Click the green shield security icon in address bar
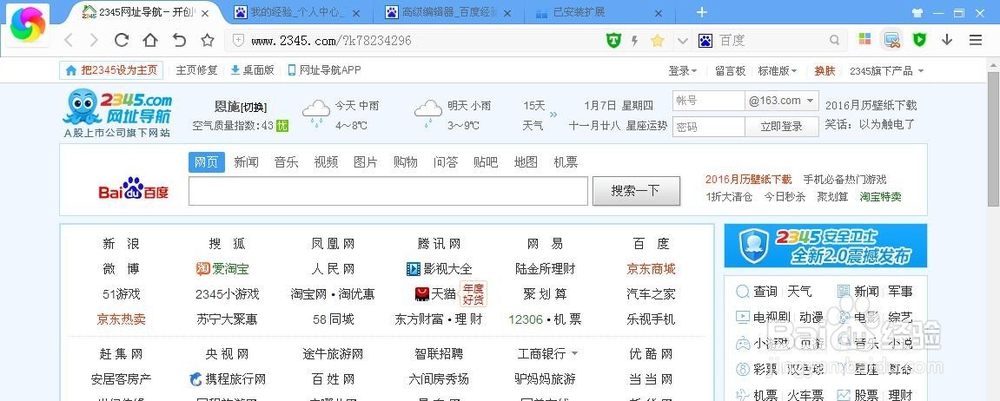1000x401 pixels. (613, 41)
